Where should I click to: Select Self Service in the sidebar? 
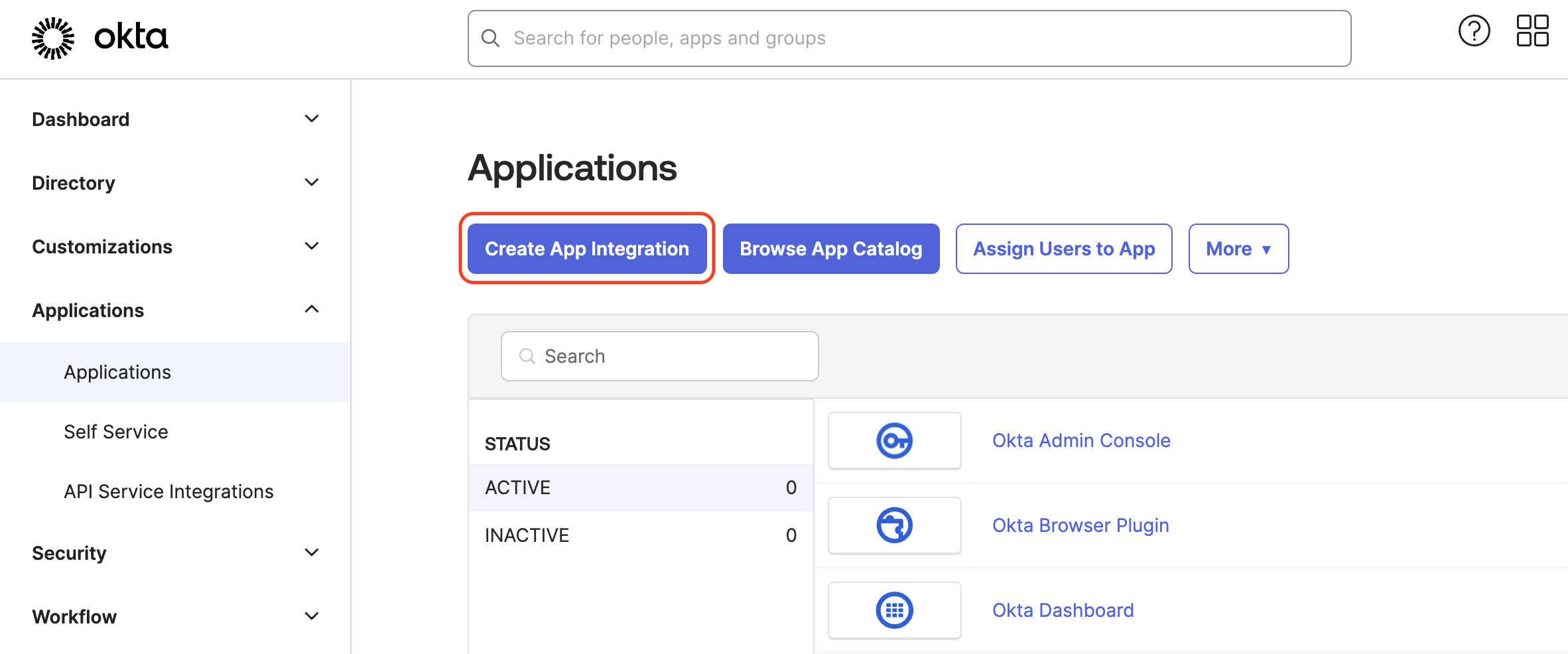(x=115, y=431)
